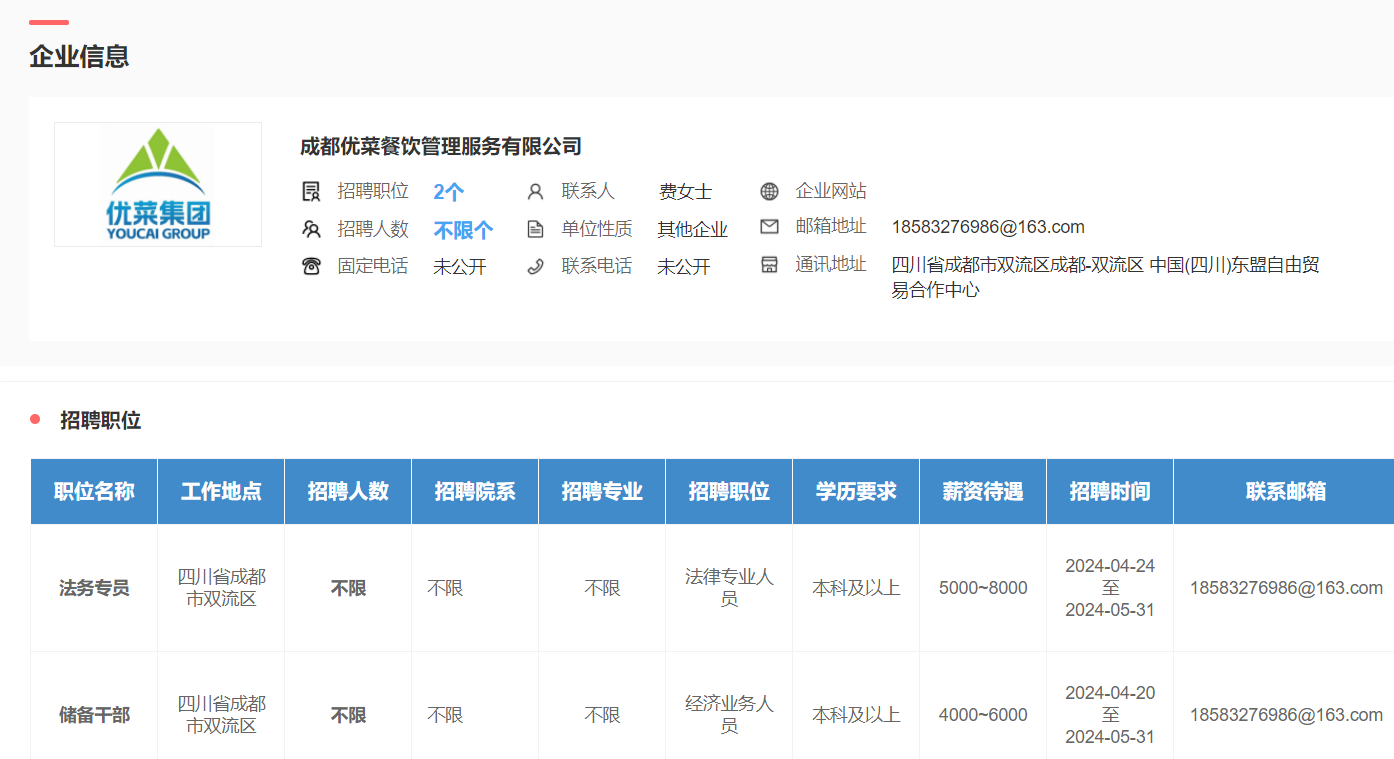
Task: Click the 薪资待遇 column header
Action: 982,491
